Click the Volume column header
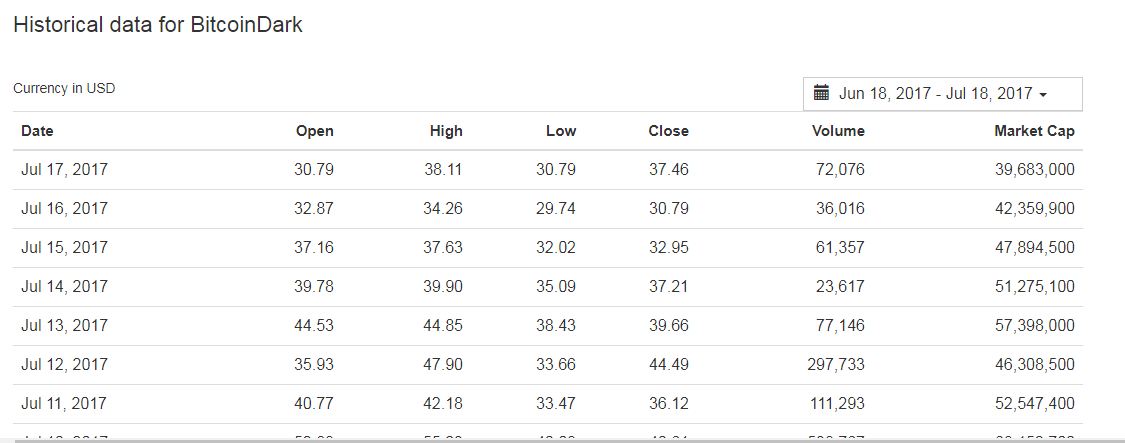The height and width of the screenshot is (443, 1125). point(838,131)
